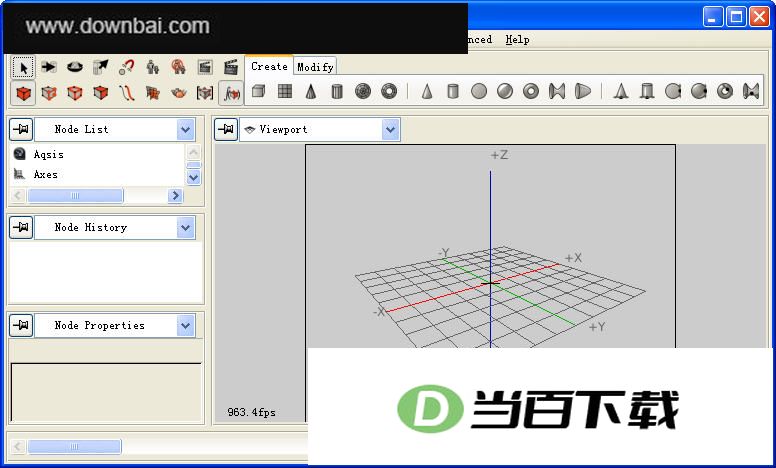This screenshot has width=776, height=468.
Task: Click the Aqsis render engine icon
Action: (20, 154)
